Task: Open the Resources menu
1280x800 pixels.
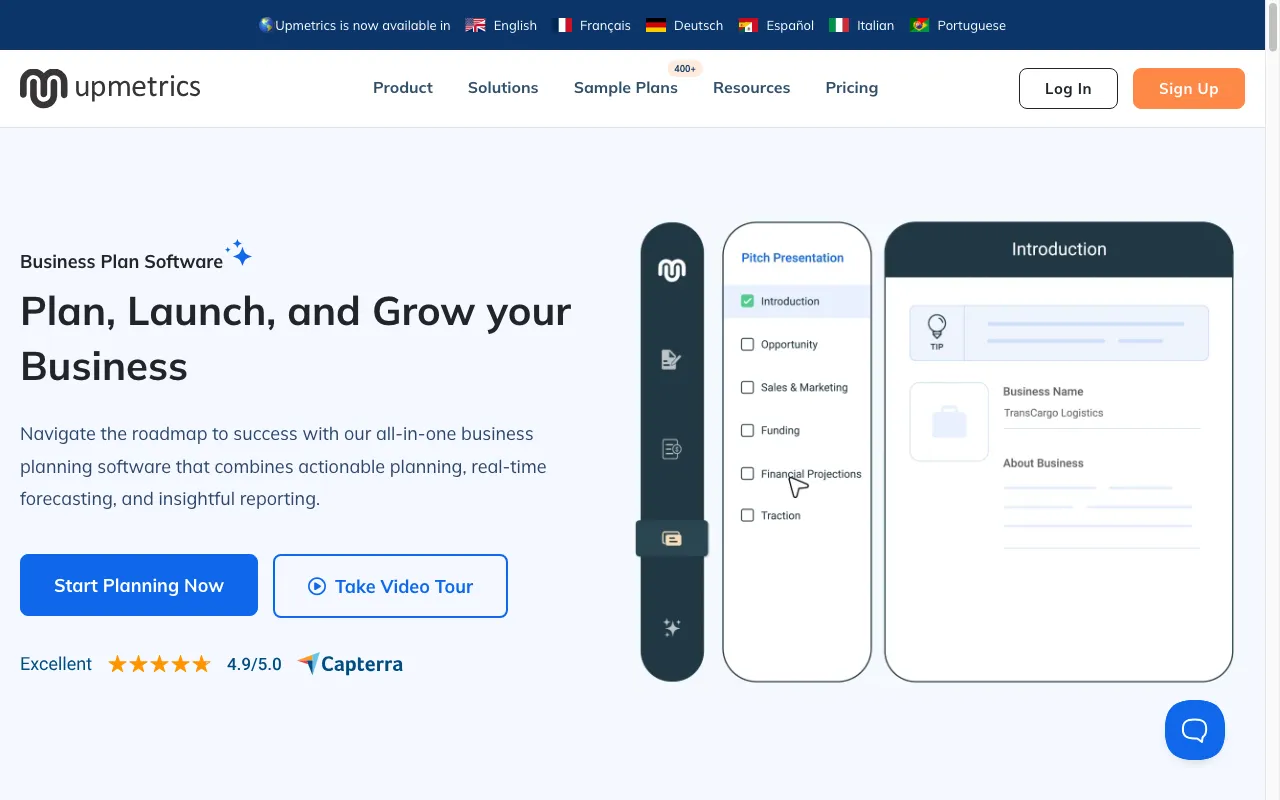Action: [x=752, y=88]
